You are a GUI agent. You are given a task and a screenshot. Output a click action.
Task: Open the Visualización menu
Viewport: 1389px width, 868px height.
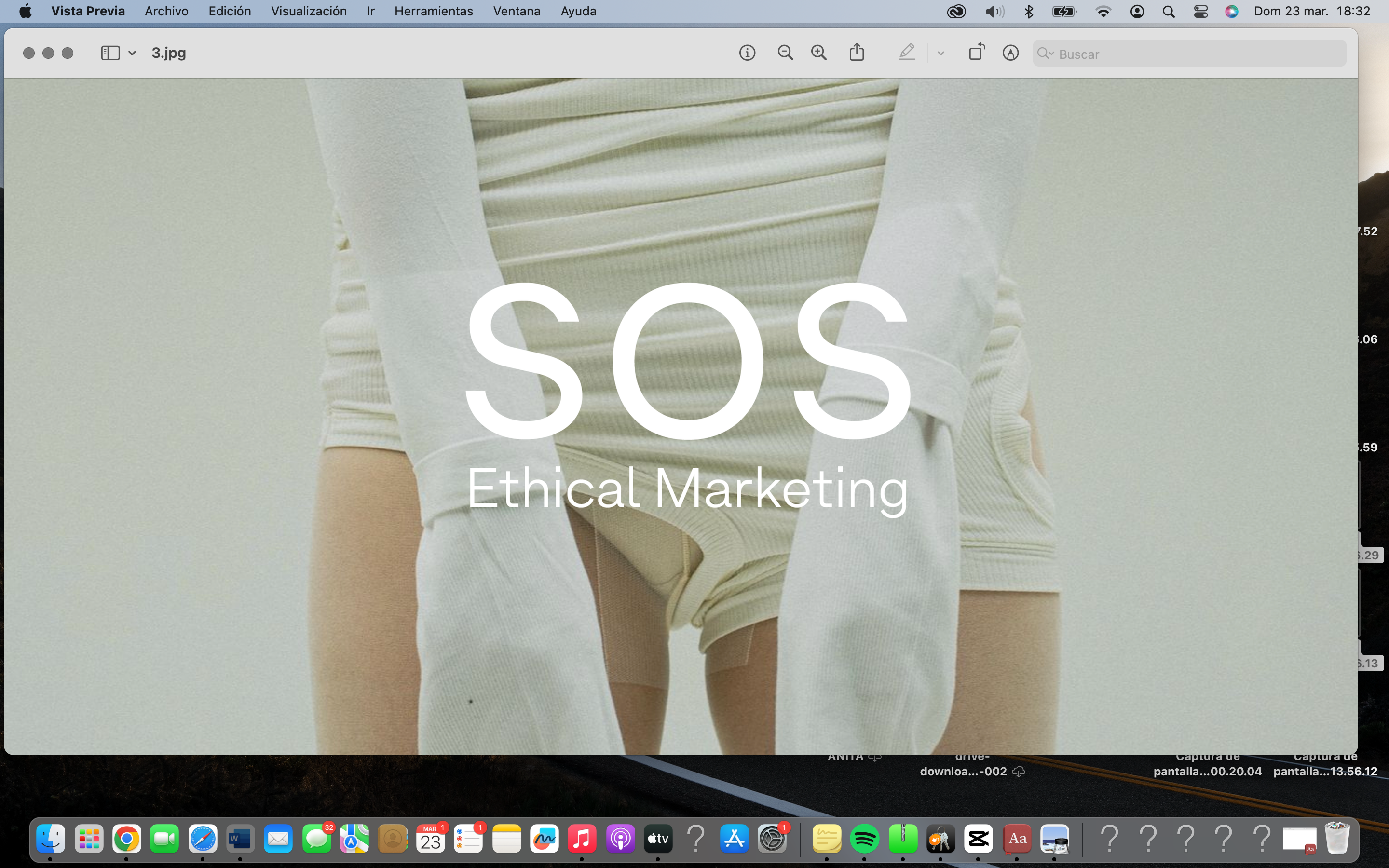pos(308,11)
